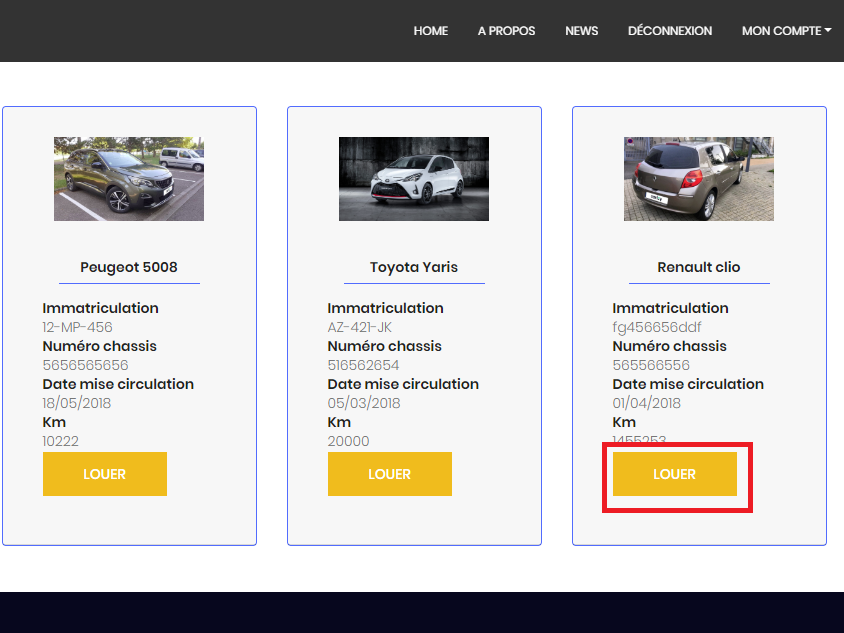Click Immatriculation label on Toyota Yaris card
This screenshot has width=844, height=633.
point(385,308)
